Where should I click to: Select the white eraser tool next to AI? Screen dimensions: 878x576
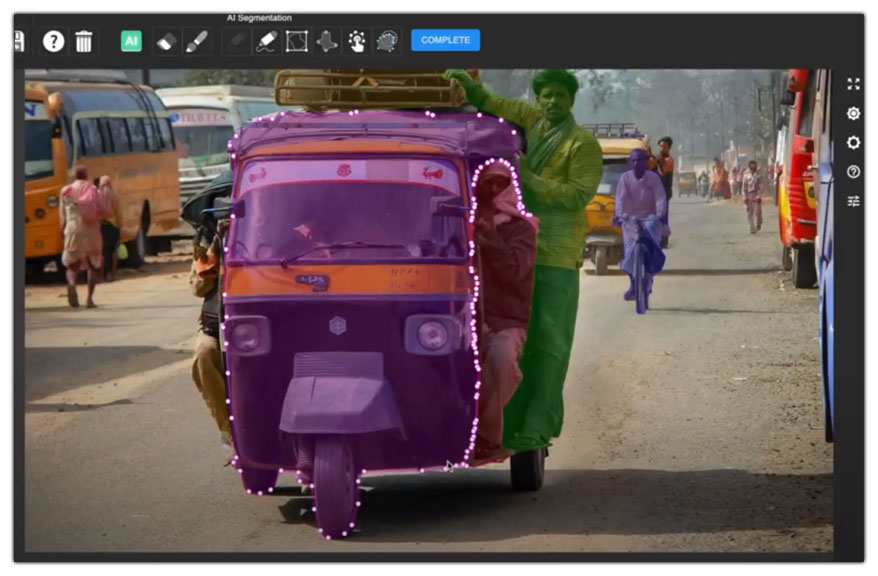166,41
